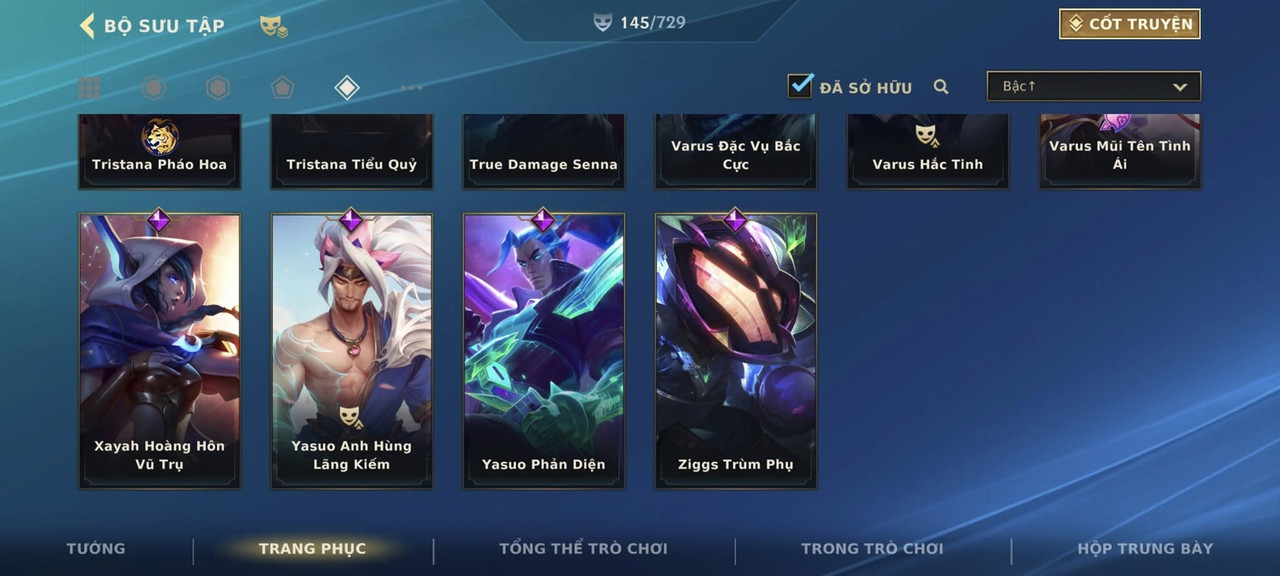Click the Cốt Truyện button

(x=1130, y=24)
